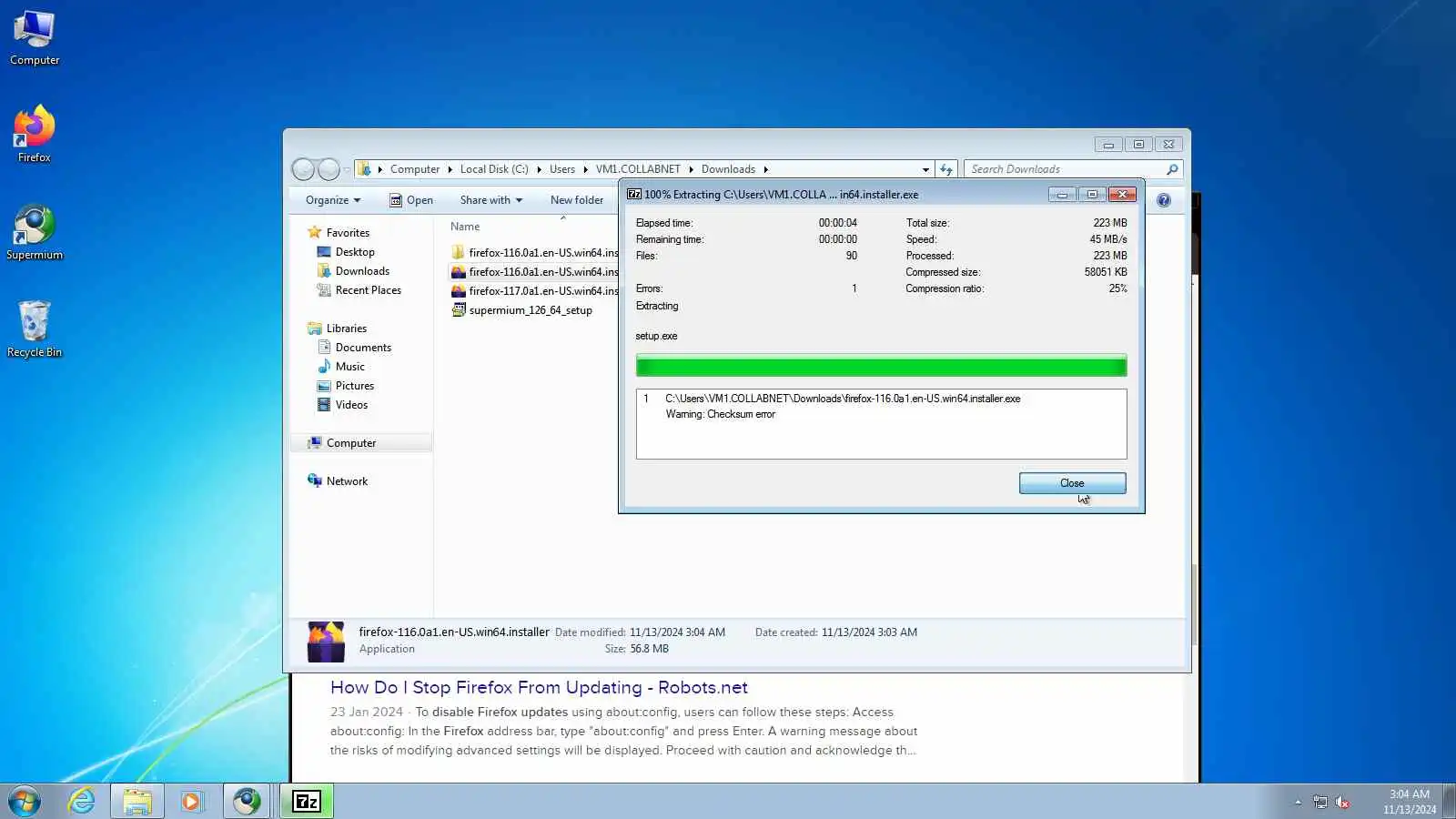The width and height of the screenshot is (1456, 819).
Task: Click the muted volume icon in the tray
Action: [1342, 802]
